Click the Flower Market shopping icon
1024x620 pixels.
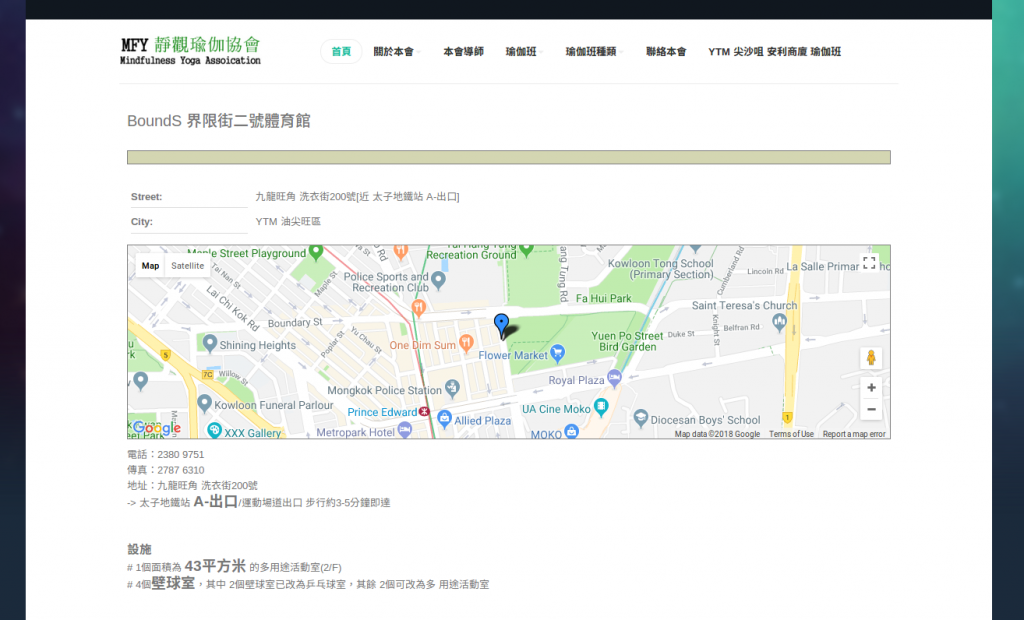tap(557, 353)
